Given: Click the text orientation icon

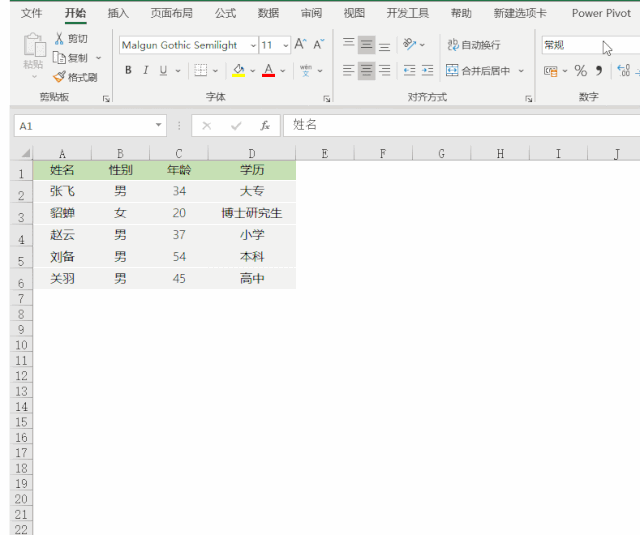Looking at the screenshot, I should point(409,44).
